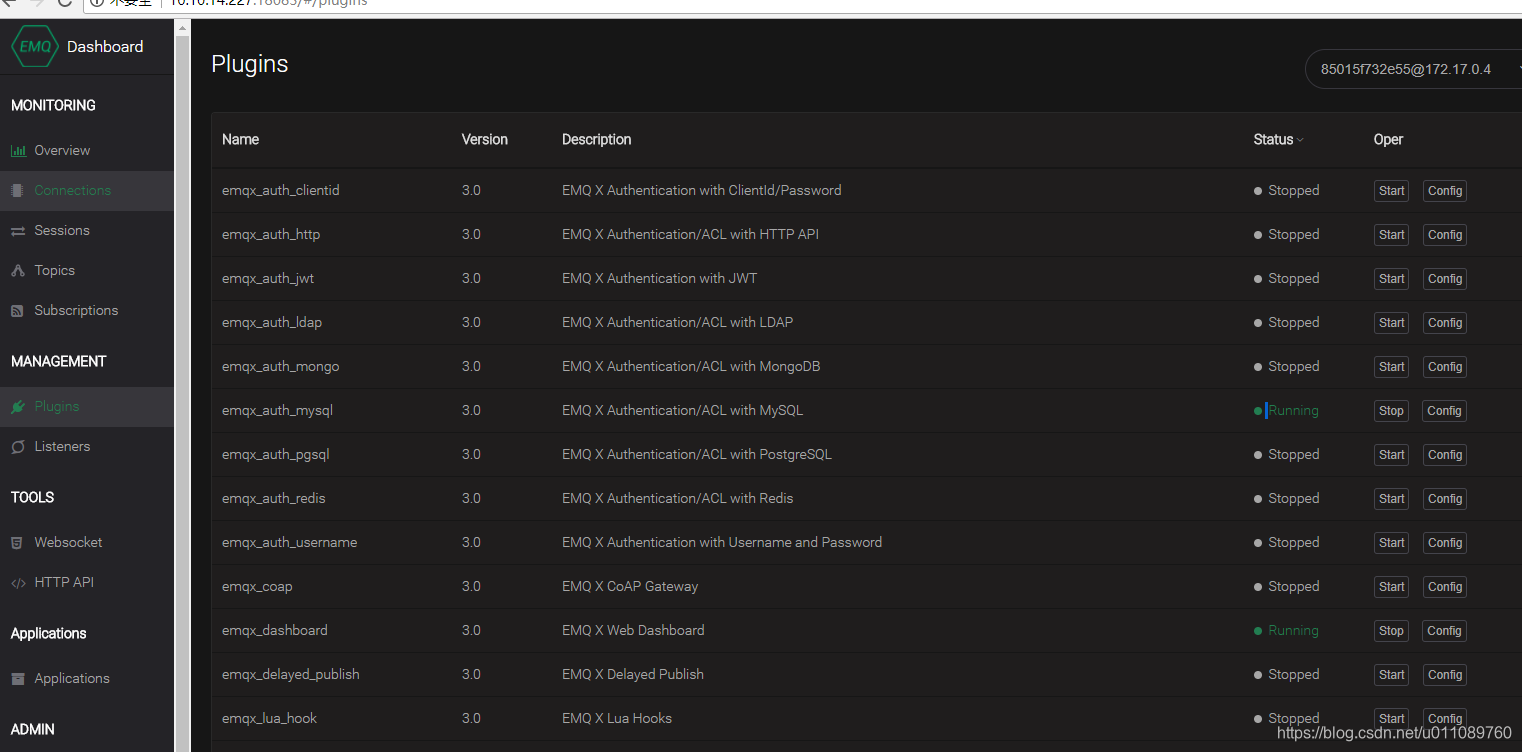Reload the page with browser refresh icon

pos(65,3)
